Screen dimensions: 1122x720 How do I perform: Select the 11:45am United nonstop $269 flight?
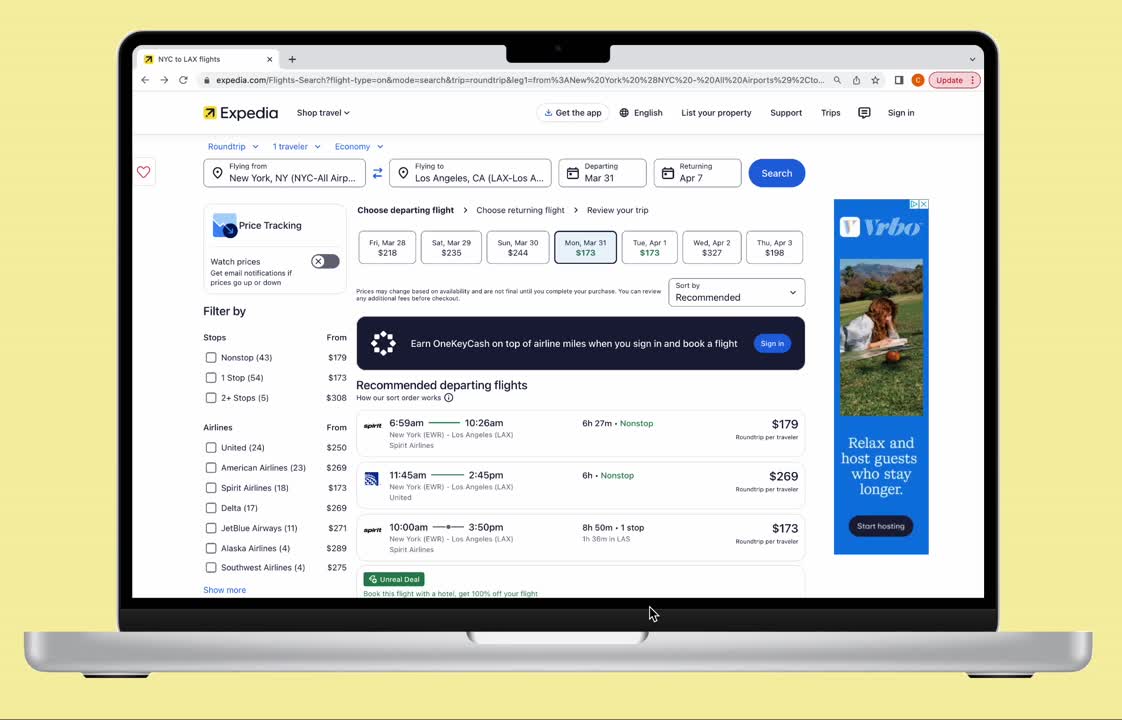pos(580,486)
